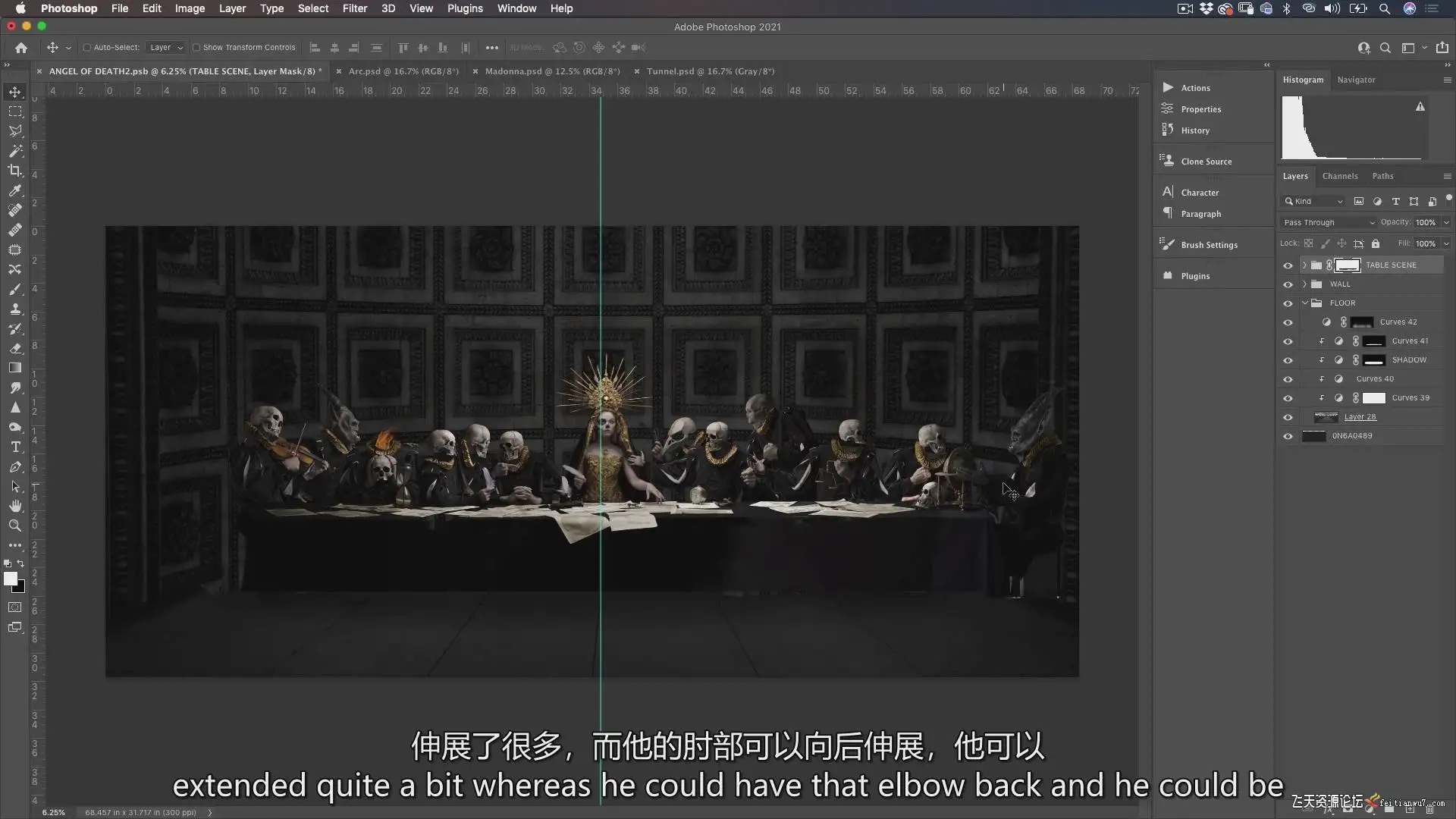Hide the FLOOR group
This screenshot has height=819, width=1456.
1288,303
